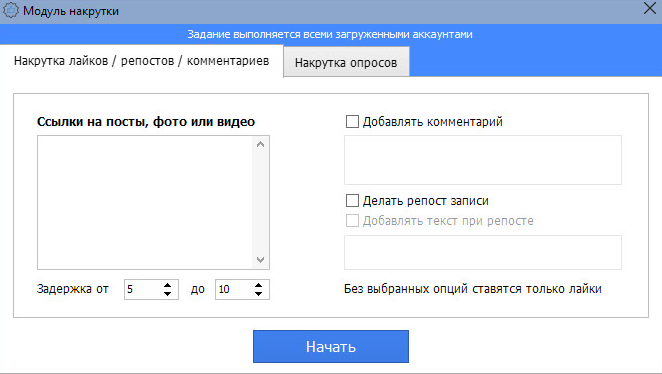Click the app icon in the title bar
The image size is (662, 374).
11,11
